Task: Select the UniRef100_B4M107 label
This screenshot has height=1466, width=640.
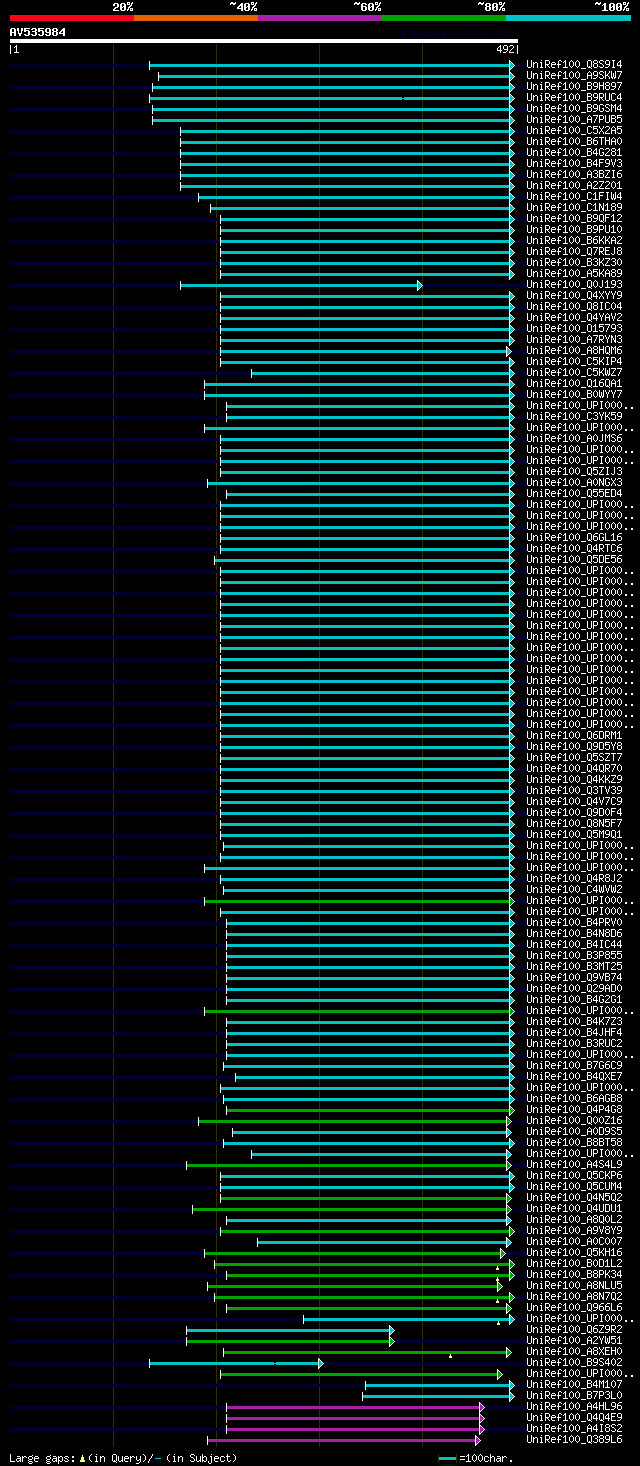Action: click(x=574, y=1384)
